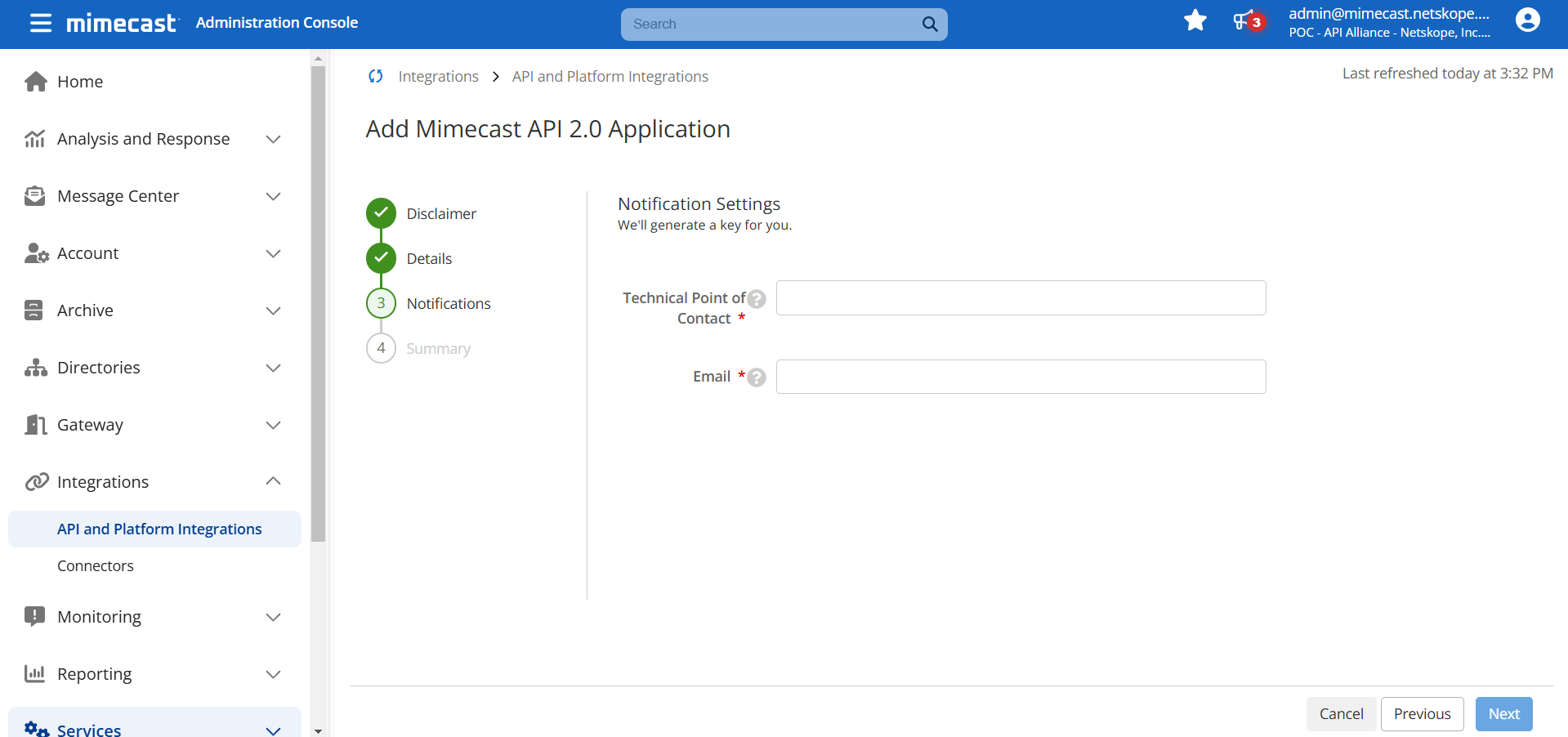Screen dimensions: 1568x737
Task: Expand the Monitoring menu chevron
Action: click(274, 617)
